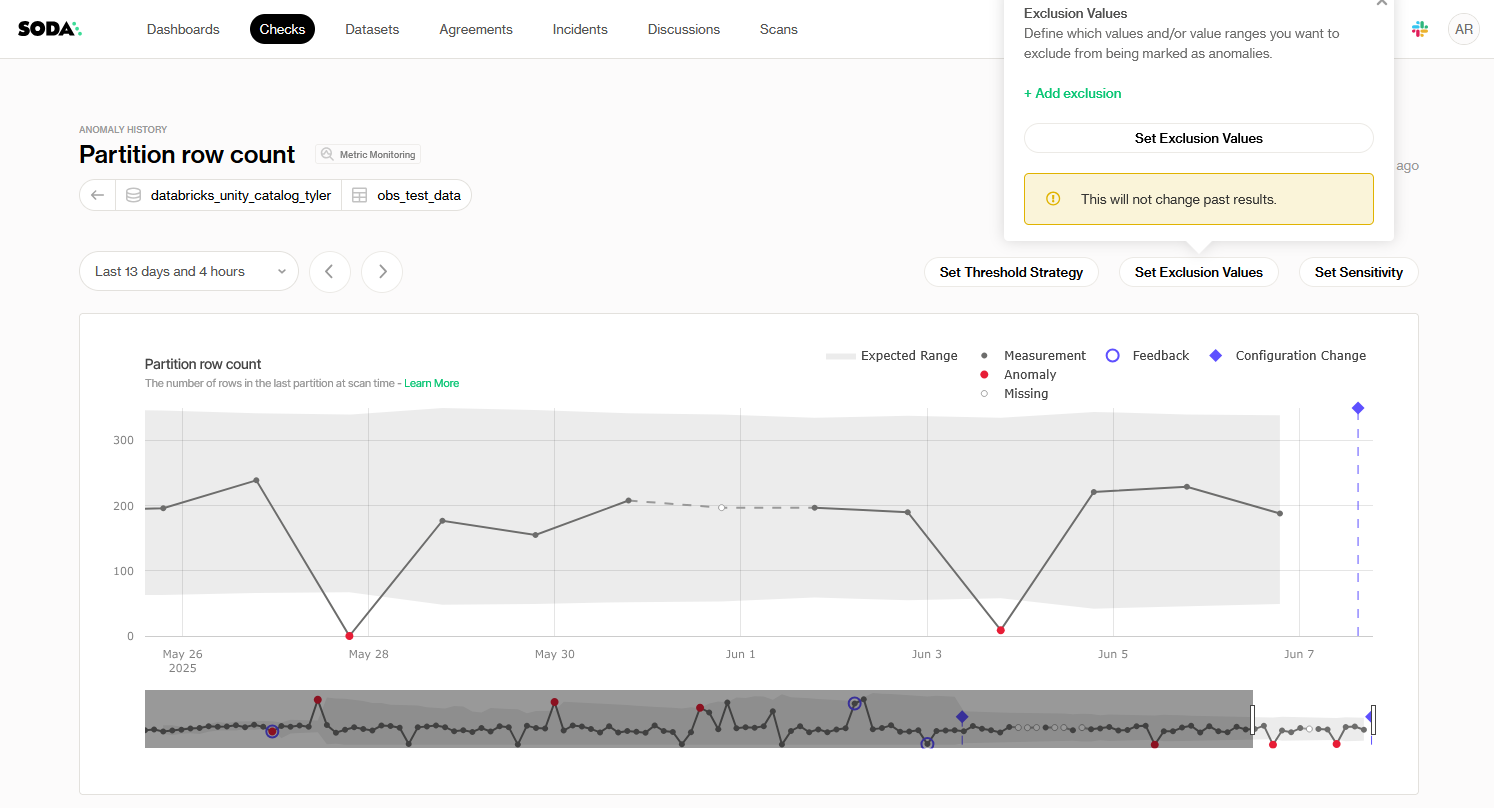Go to previous time period arrow
Image resolution: width=1494 pixels, height=808 pixels.
[330, 272]
